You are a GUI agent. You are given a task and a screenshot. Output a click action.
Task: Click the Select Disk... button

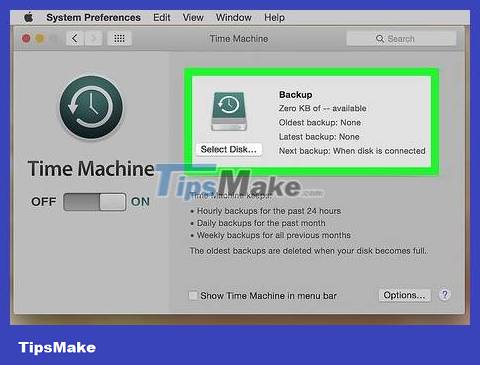229,149
